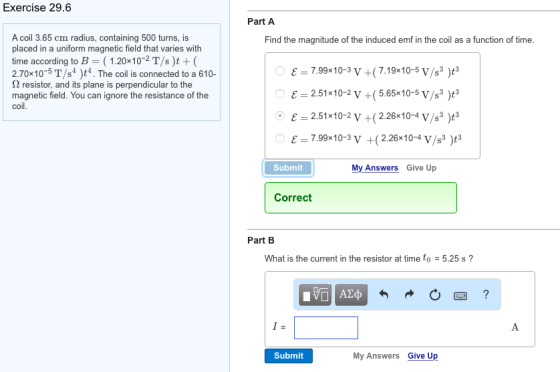Viewport: 560px width, 372px height.
Task: Open My Answers in Part B
Action: tap(376, 356)
